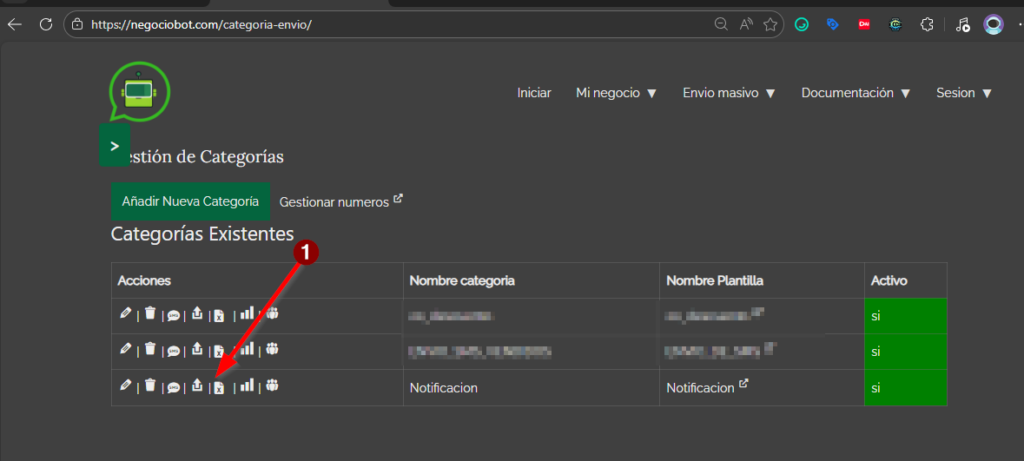
Task: Edit the Notificacion category with pencil icon
Action: click(x=125, y=386)
